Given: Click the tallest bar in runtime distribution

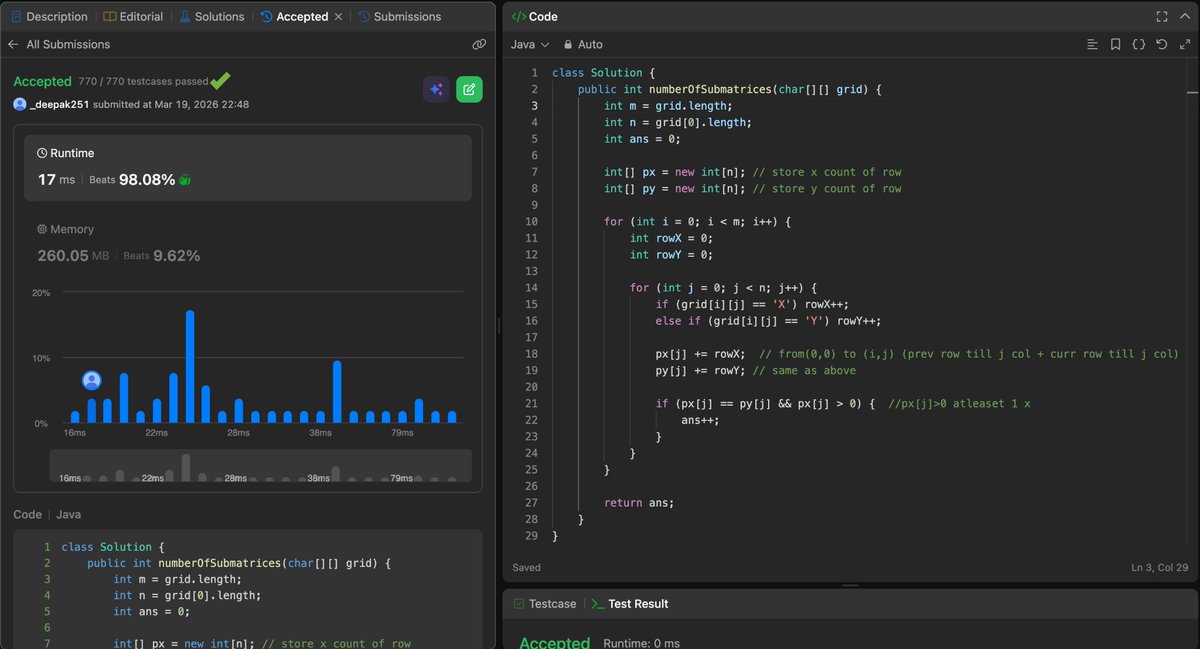Looking at the screenshot, I should point(190,366).
